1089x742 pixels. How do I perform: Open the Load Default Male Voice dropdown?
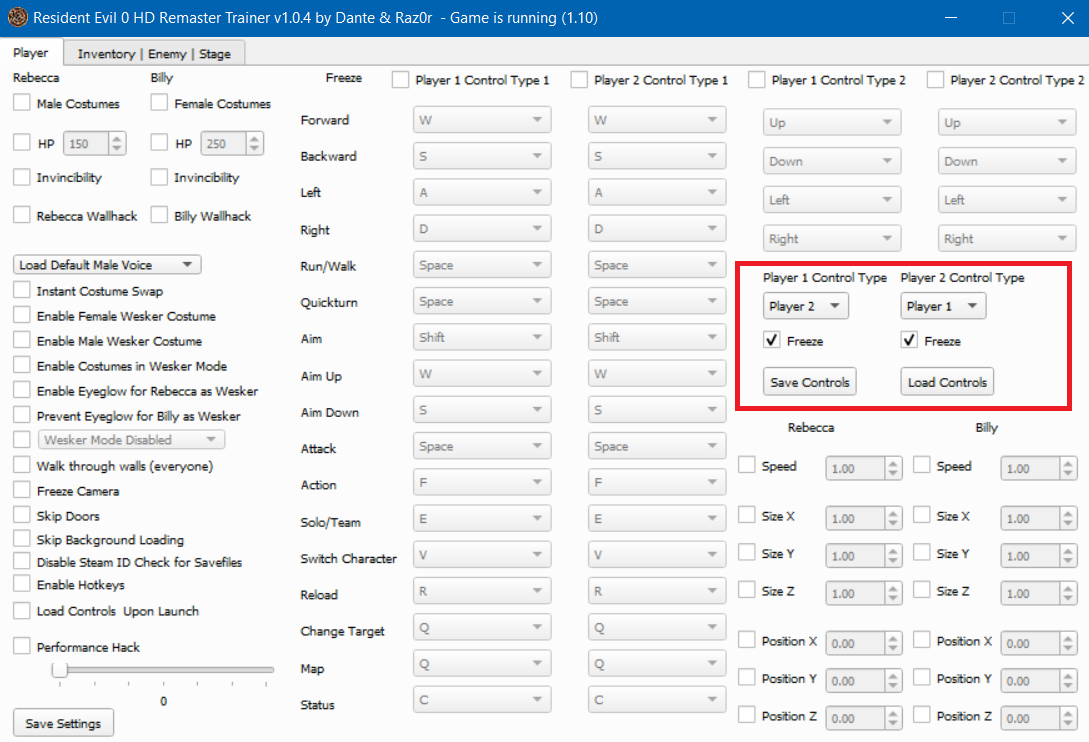point(107,265)
